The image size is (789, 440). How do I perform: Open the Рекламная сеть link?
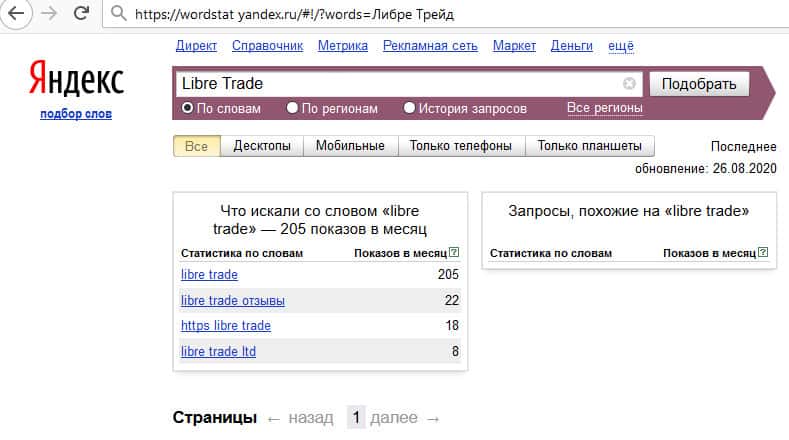click(x=430, y=46)
